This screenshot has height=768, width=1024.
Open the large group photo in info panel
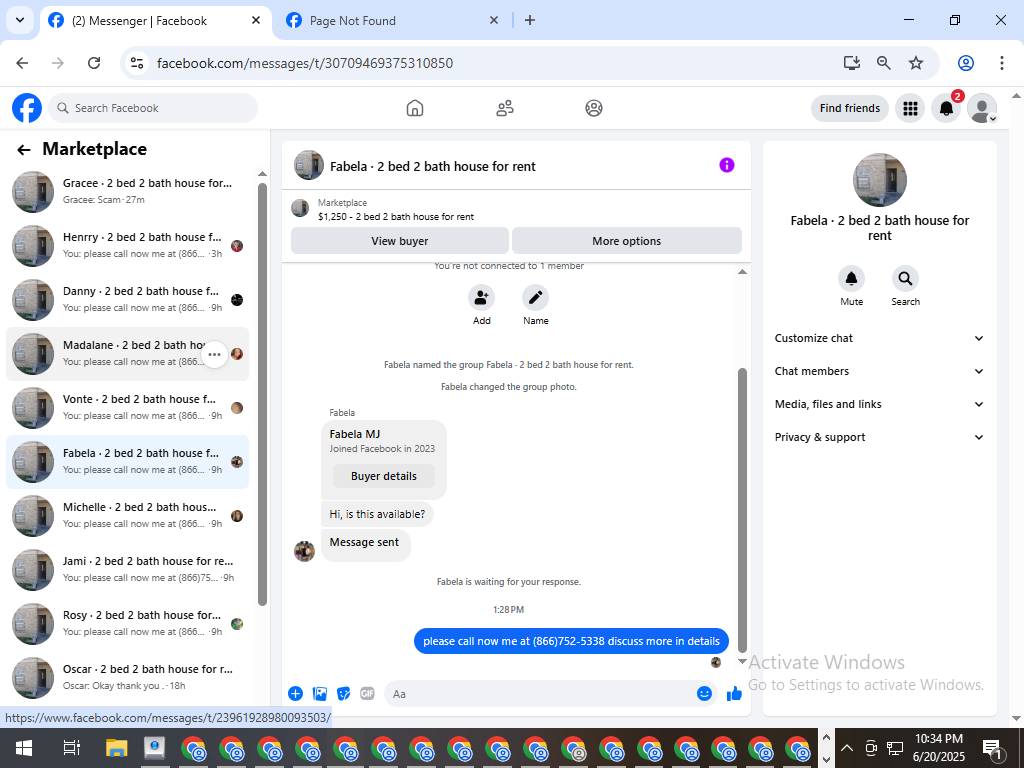pos(879,180)
